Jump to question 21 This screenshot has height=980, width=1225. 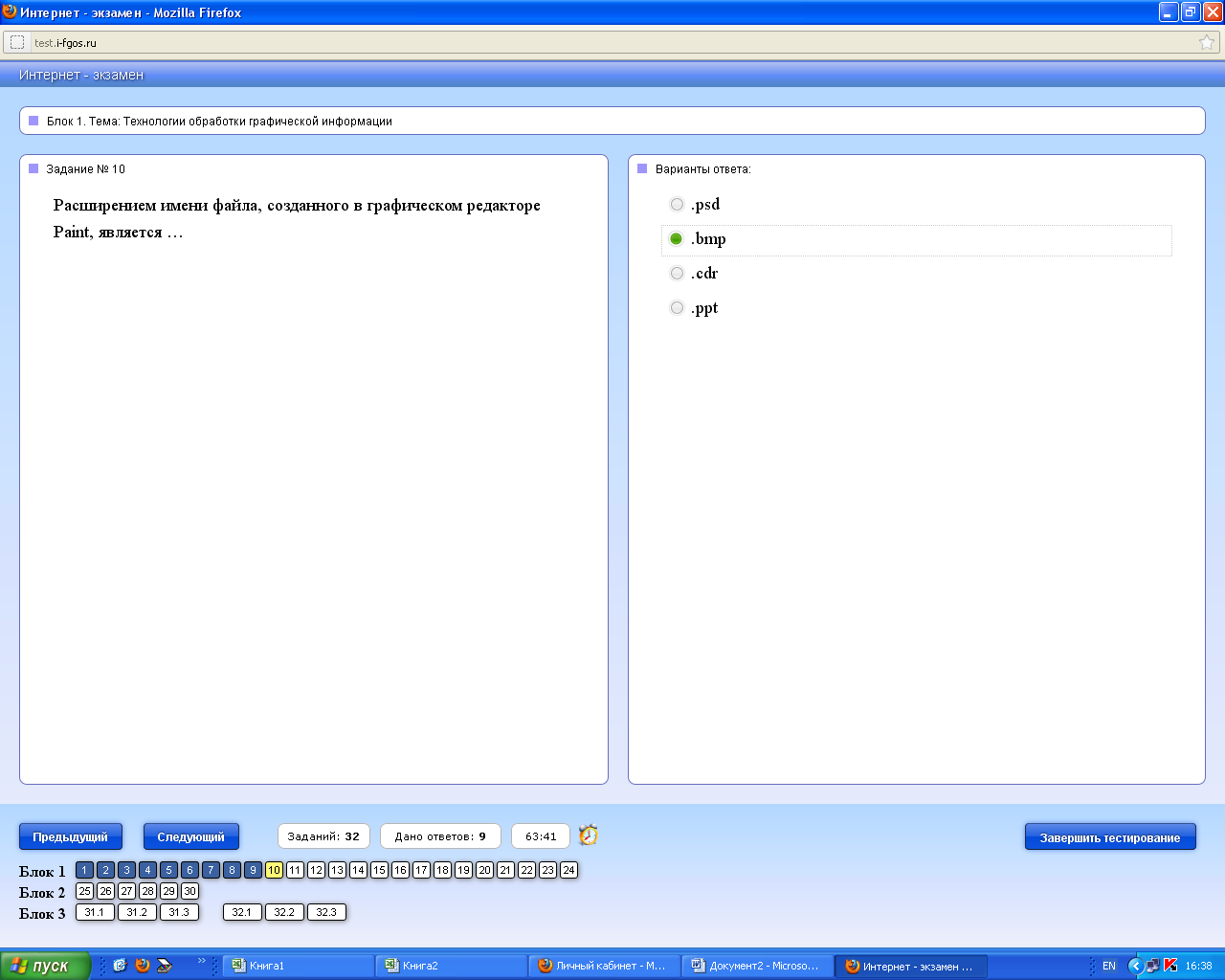coord(505,870)
